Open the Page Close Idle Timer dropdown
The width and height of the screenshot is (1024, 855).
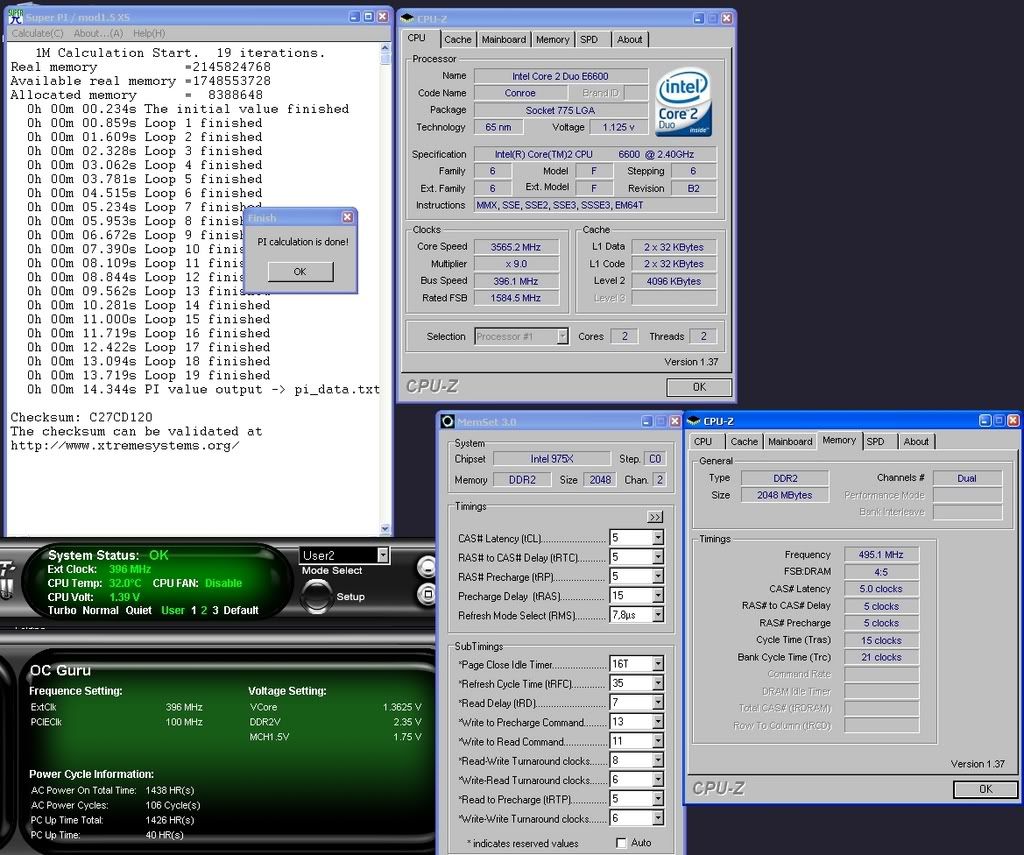pos(658,664)
